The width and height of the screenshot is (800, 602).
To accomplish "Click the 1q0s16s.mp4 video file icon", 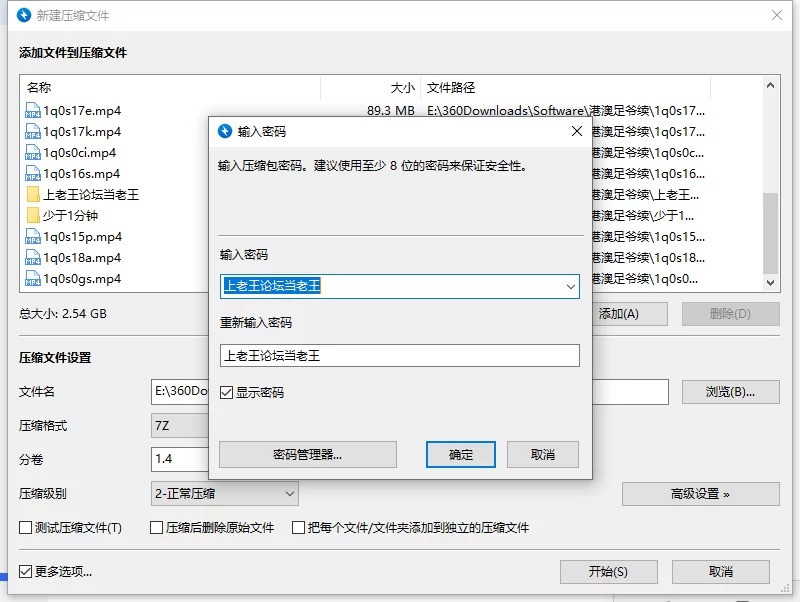I will pos(31,173).
